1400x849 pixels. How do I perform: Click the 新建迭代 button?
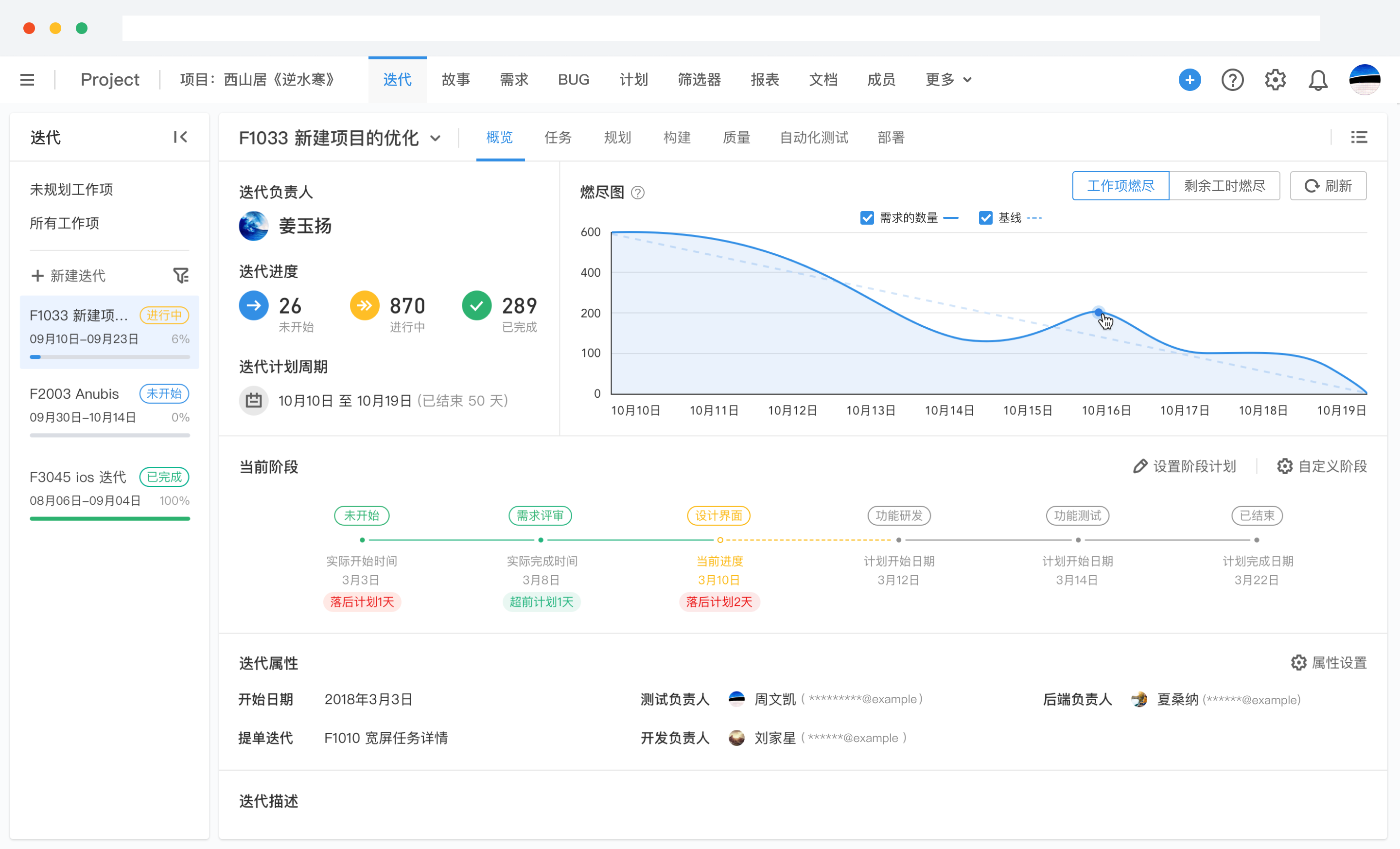pos(68,275)
